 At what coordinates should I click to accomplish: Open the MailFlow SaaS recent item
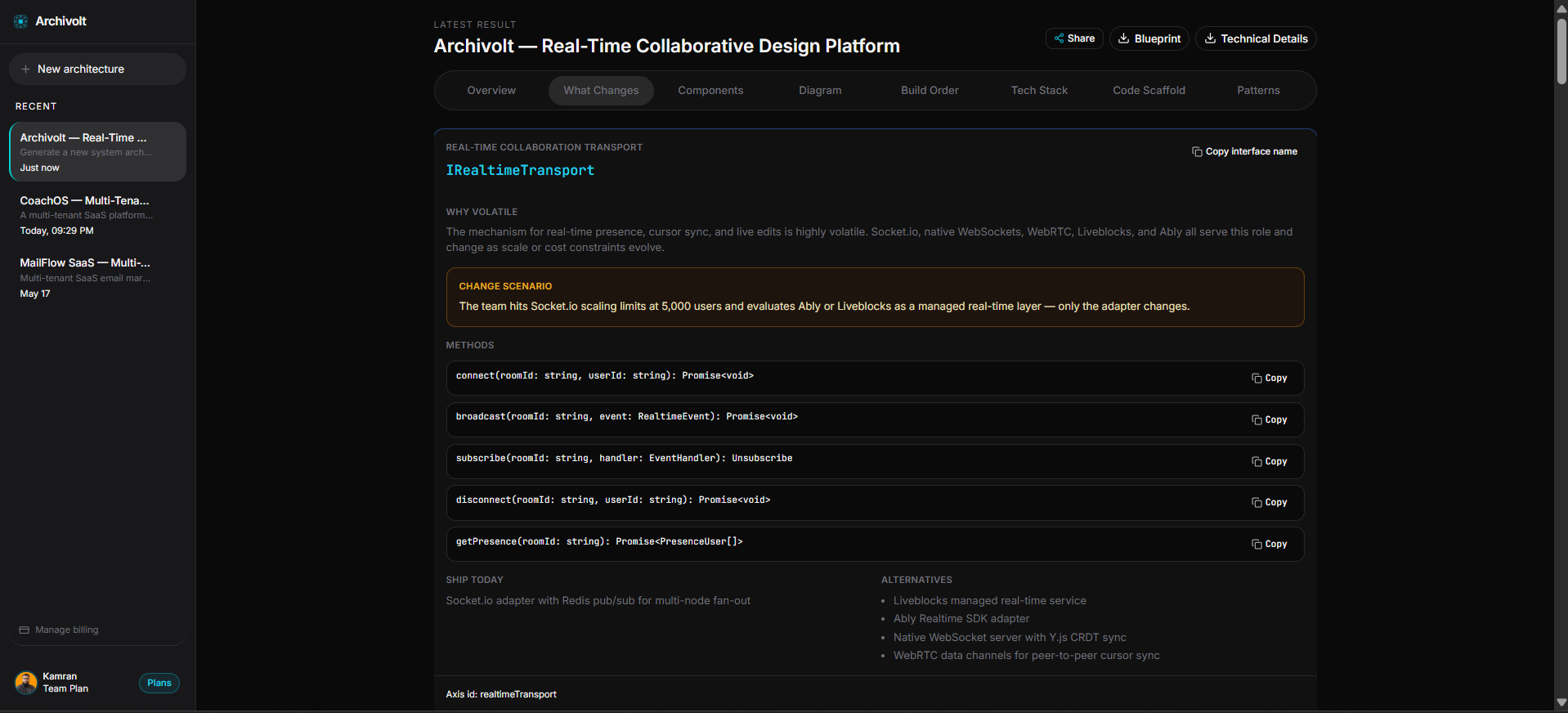97,278
